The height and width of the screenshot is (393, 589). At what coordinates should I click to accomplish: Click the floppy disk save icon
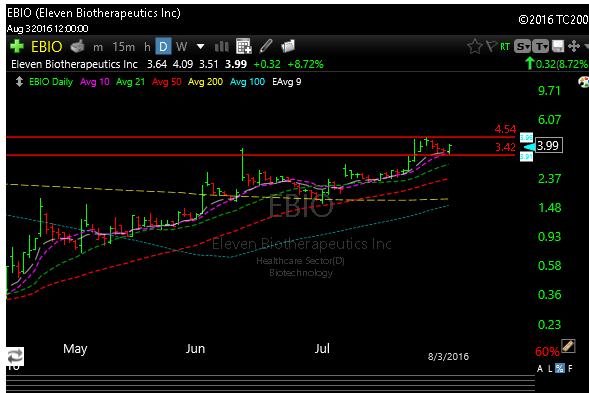(558, 47)
